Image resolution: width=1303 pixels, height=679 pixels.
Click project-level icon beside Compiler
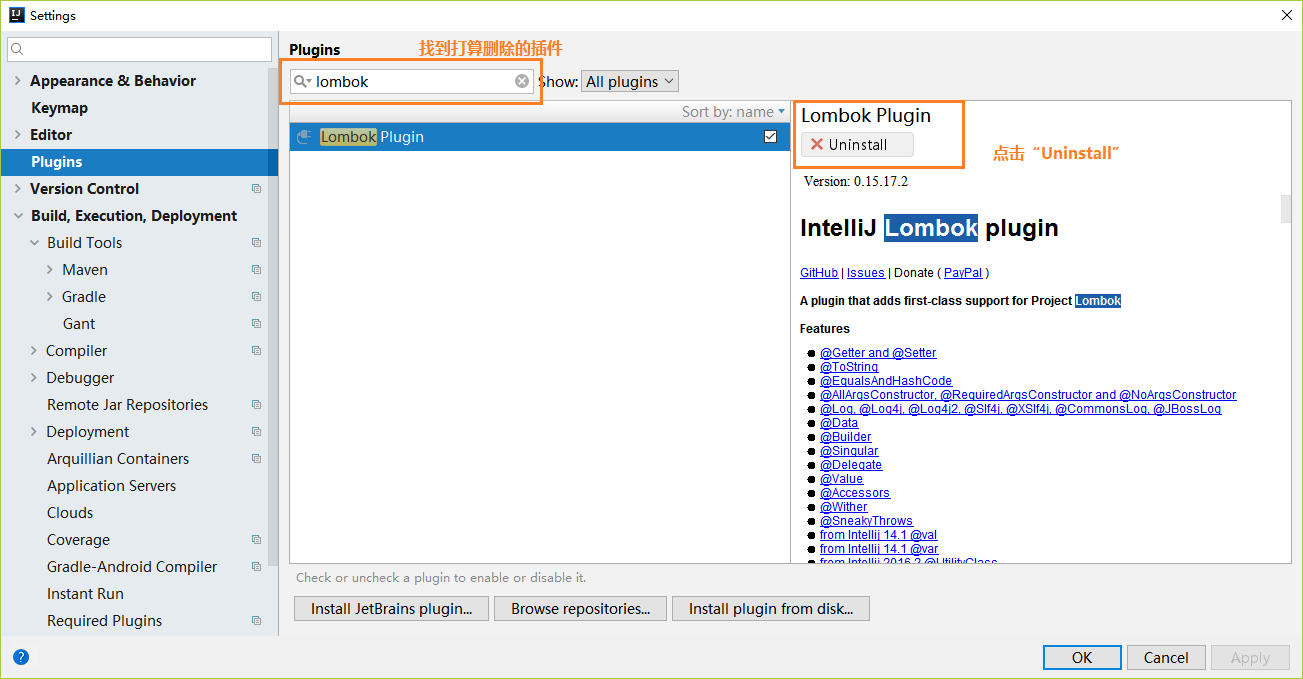pos(257,351)
